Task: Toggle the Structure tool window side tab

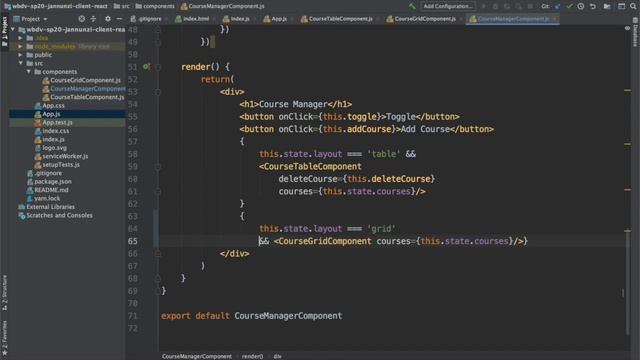Action: [x=4, y=293]
